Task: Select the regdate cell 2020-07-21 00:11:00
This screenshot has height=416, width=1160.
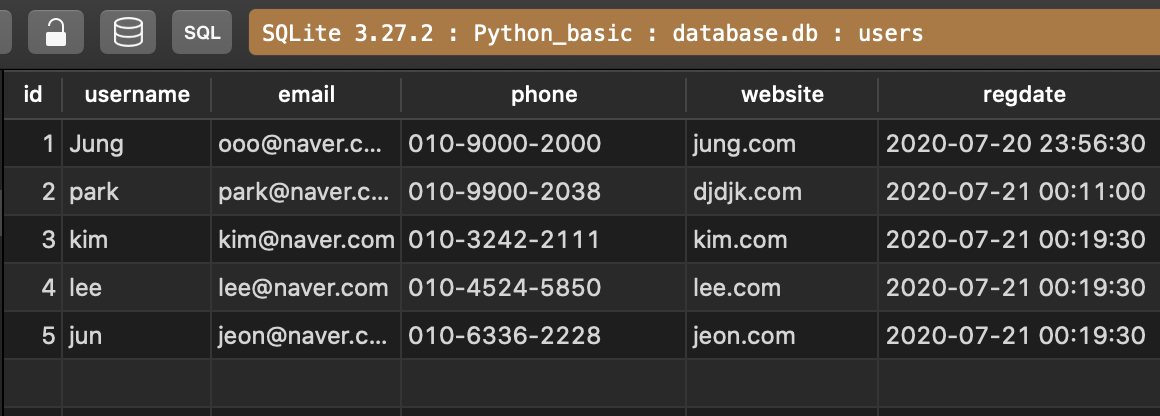Action: [x=1015, y=192]
